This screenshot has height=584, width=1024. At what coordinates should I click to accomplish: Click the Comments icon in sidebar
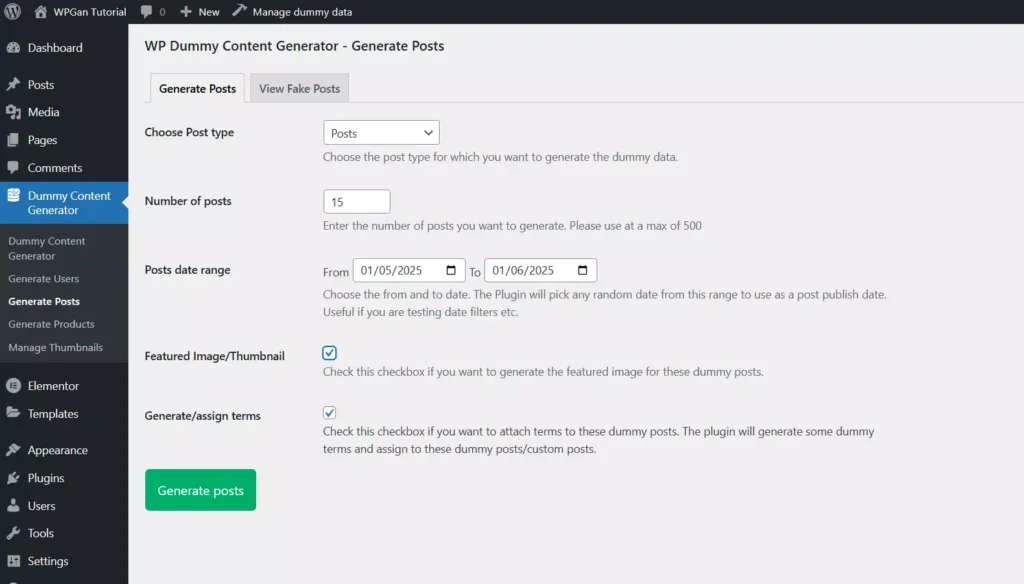[x=13, y=167]
